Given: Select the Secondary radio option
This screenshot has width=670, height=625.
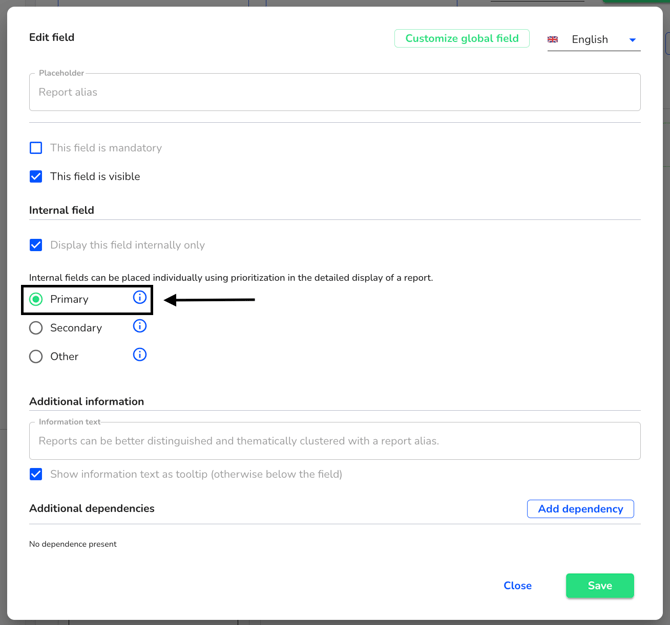Looking at the screenshot, I should pos(36,328).
